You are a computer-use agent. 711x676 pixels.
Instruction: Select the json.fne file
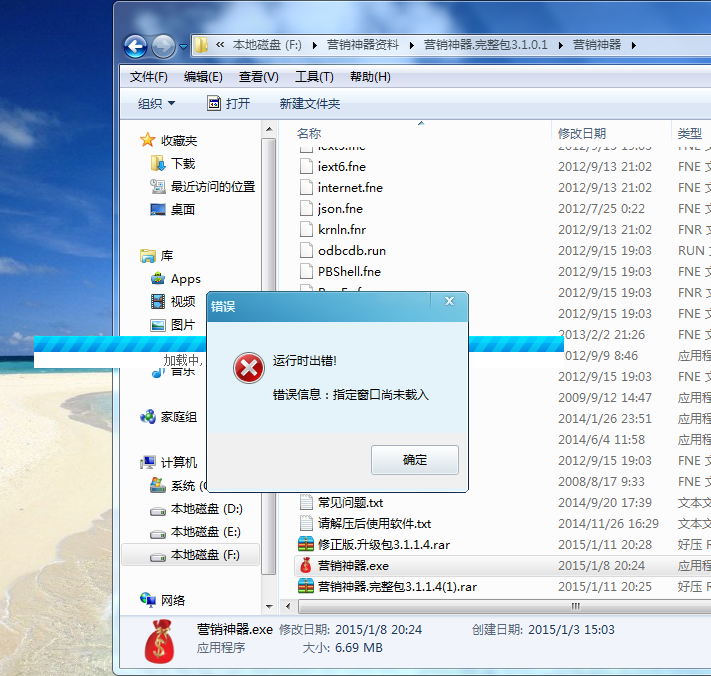tap(340, 209)
